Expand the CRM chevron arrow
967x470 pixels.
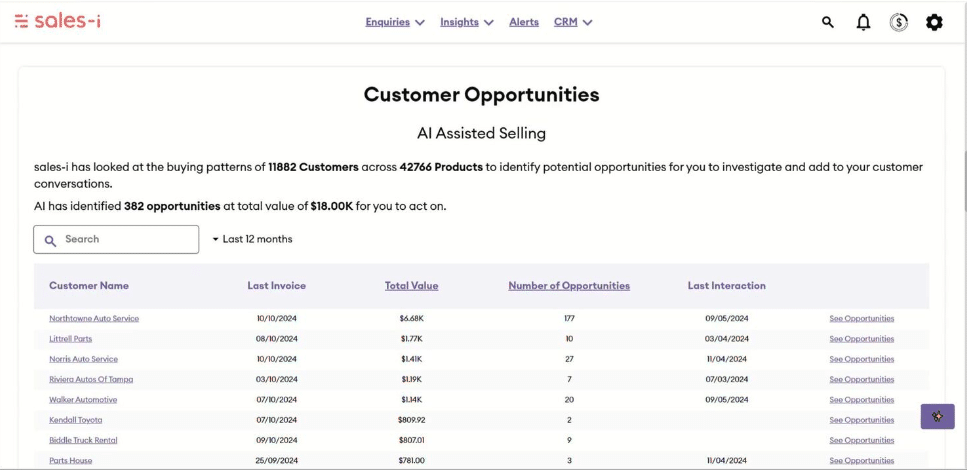(x=588, y=23)
